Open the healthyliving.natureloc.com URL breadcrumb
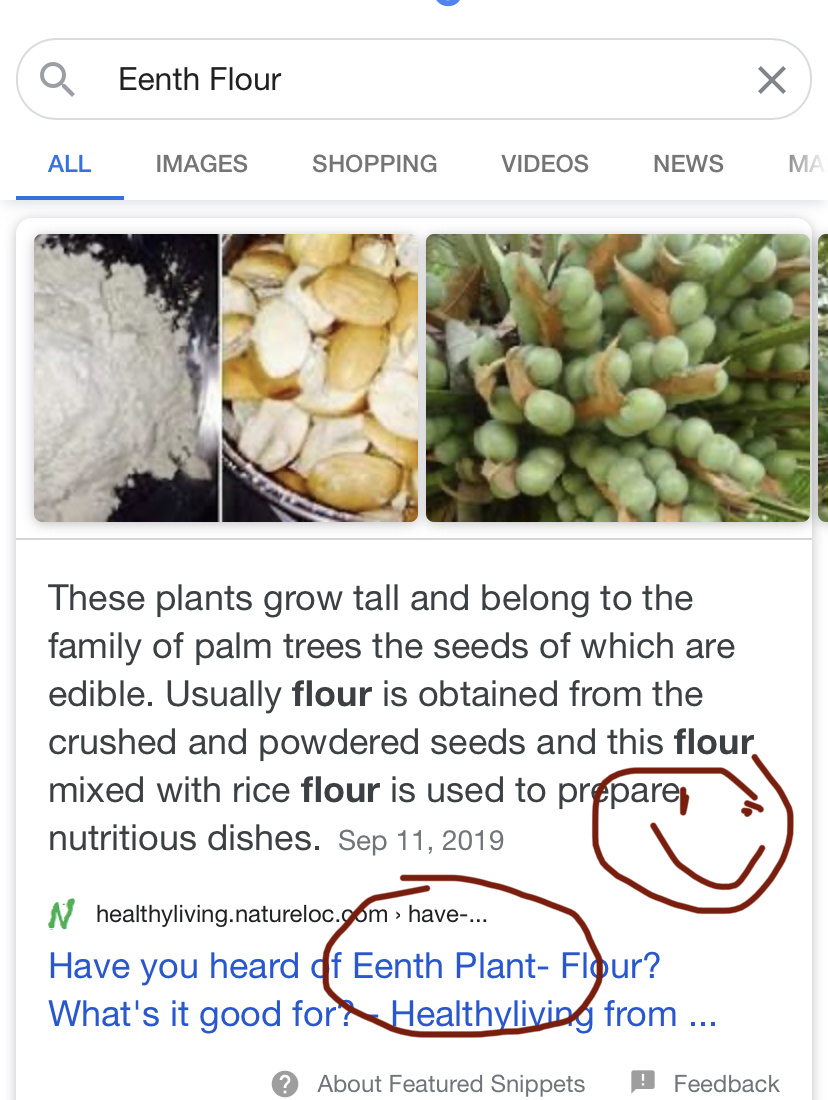The height and width of the screenshot is (1100, 828). [x=291, y=914]
